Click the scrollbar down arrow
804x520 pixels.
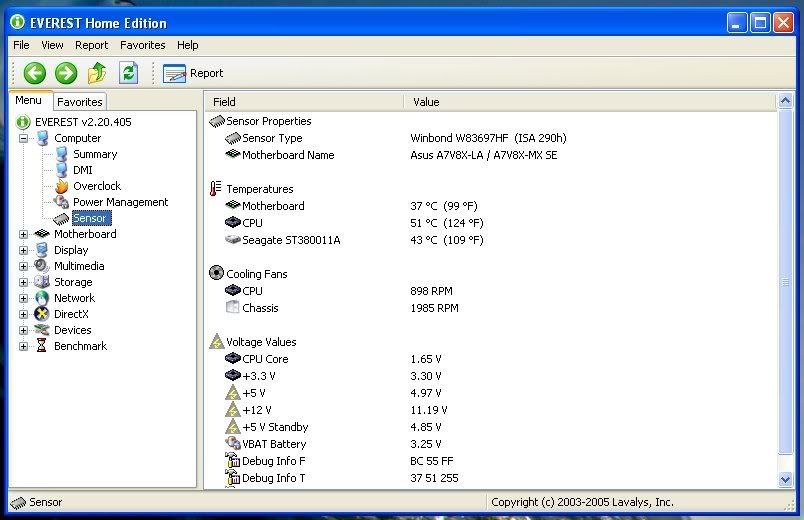point(785,479)
